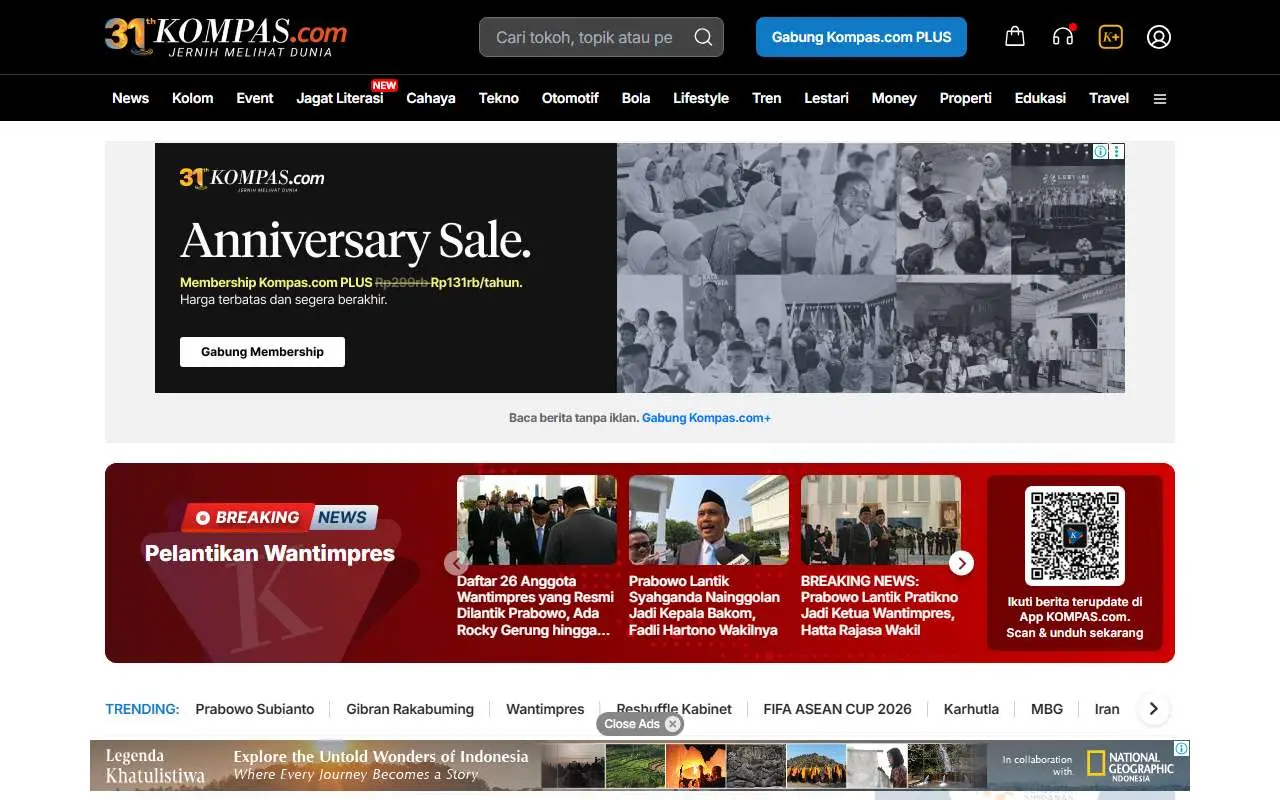Open thumbnail of Syahganda Nainggolan article

(x=709, y=520)
